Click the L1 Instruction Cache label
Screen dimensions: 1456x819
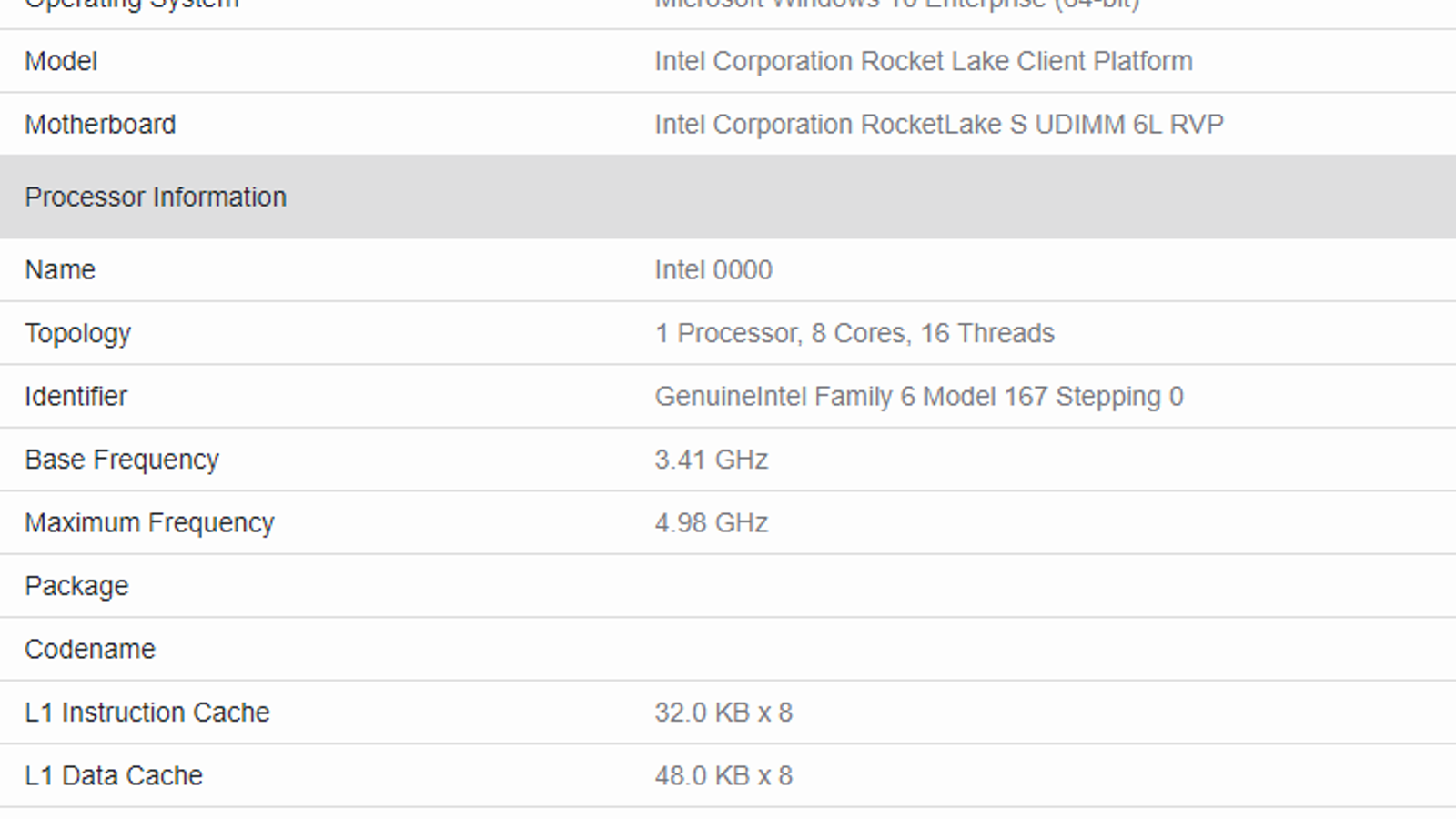(147, 712)
